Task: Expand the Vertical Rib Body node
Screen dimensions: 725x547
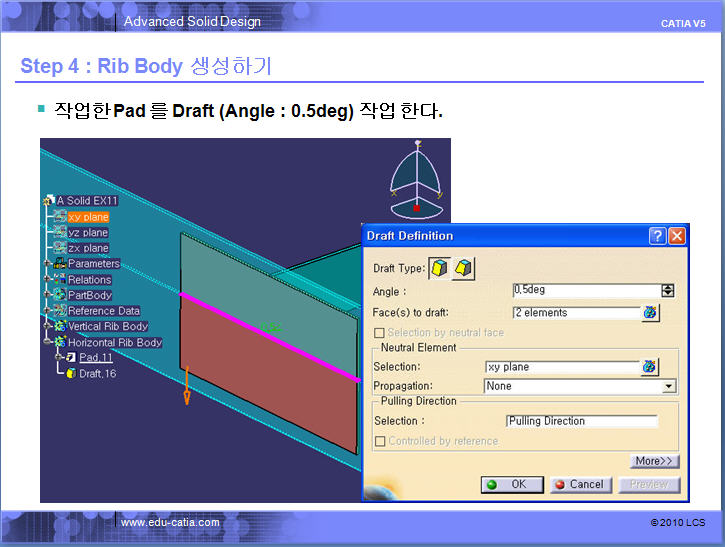Action: click(x=46, y=326)
